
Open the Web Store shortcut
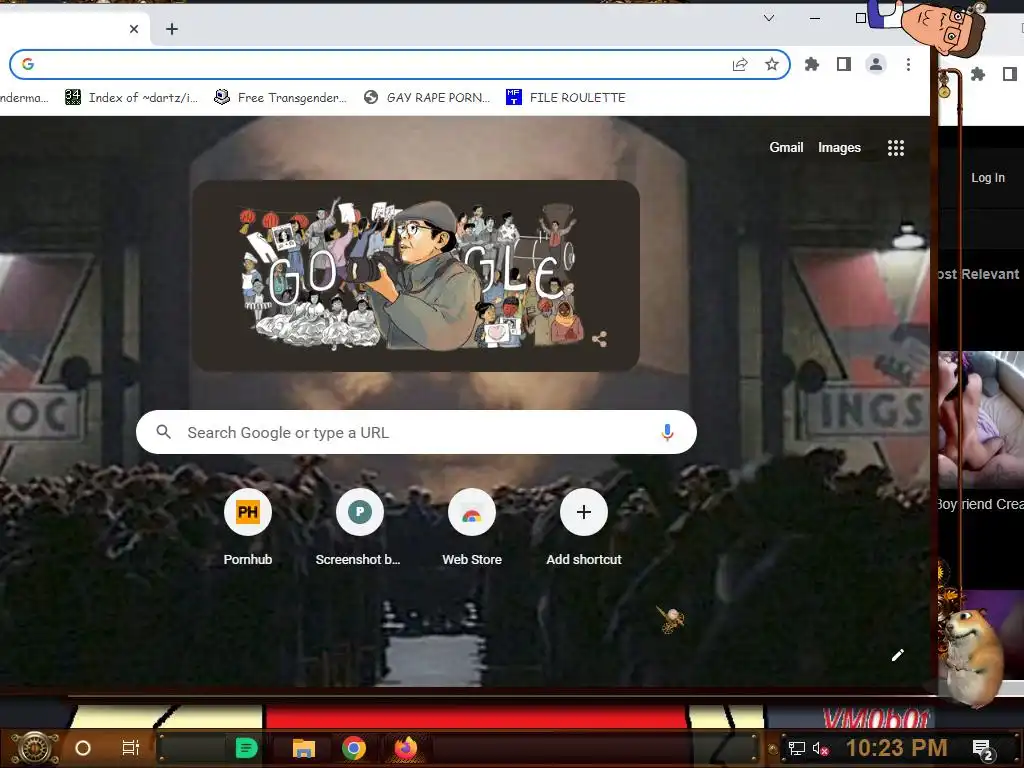point(472,528)
